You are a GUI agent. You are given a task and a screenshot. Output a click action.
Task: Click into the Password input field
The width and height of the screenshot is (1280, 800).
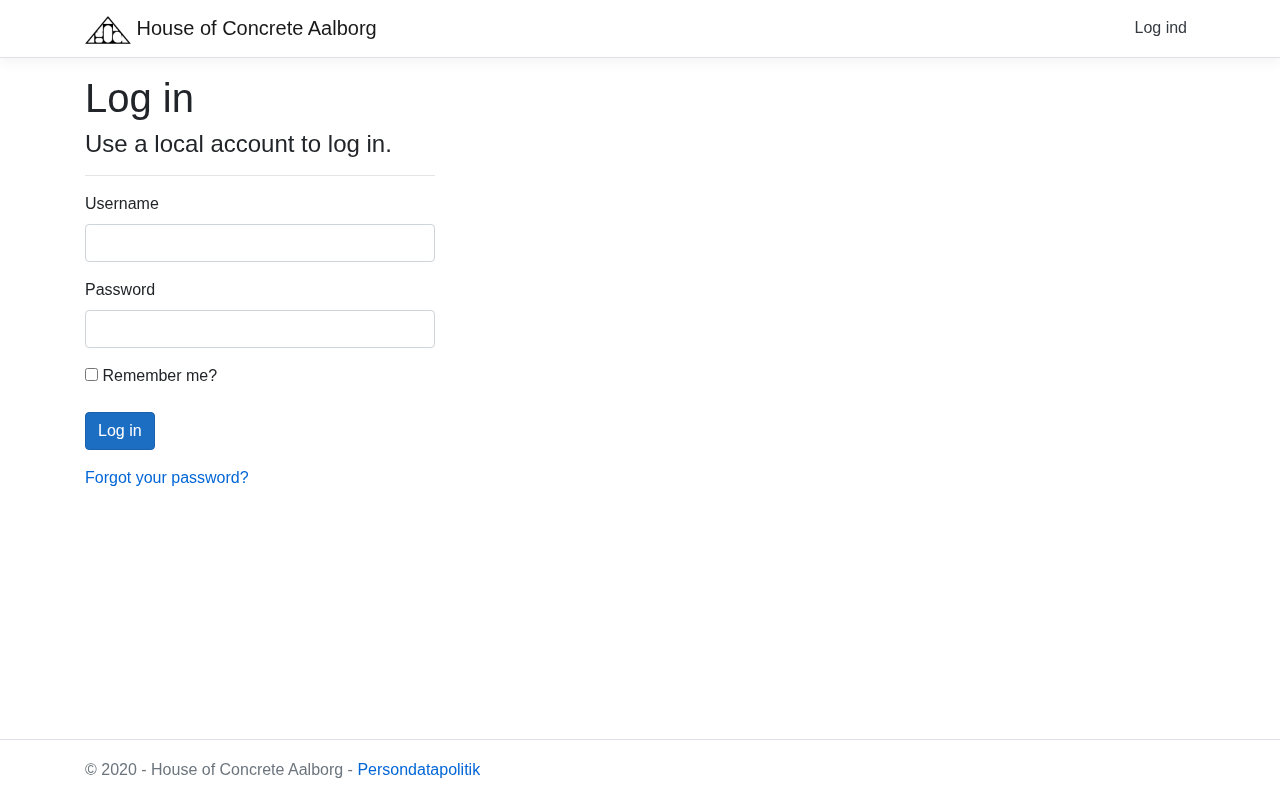tap(260, 329)
